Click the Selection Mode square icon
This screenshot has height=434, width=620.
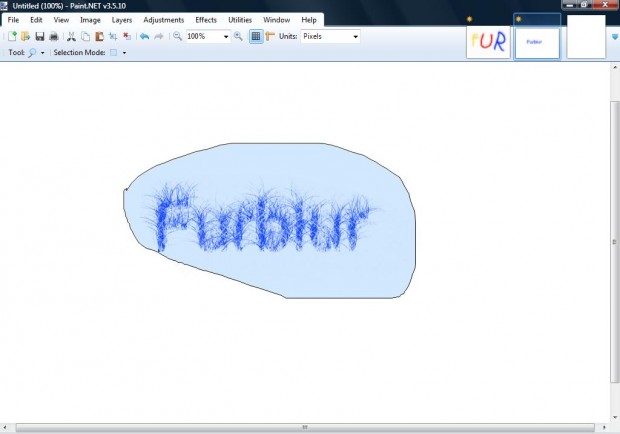[x=113, y=53]
